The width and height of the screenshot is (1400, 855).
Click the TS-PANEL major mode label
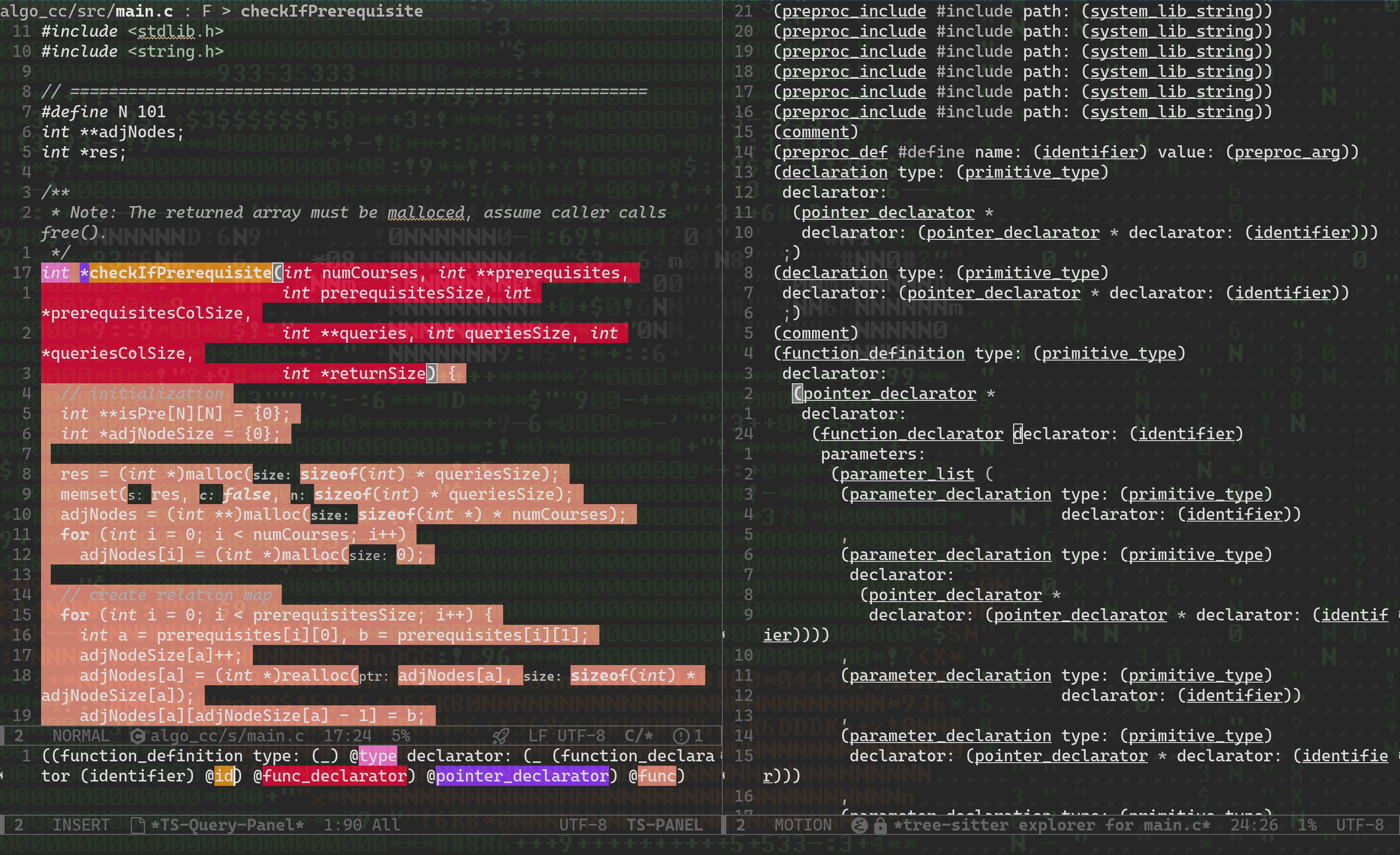(x=664, y=825)
